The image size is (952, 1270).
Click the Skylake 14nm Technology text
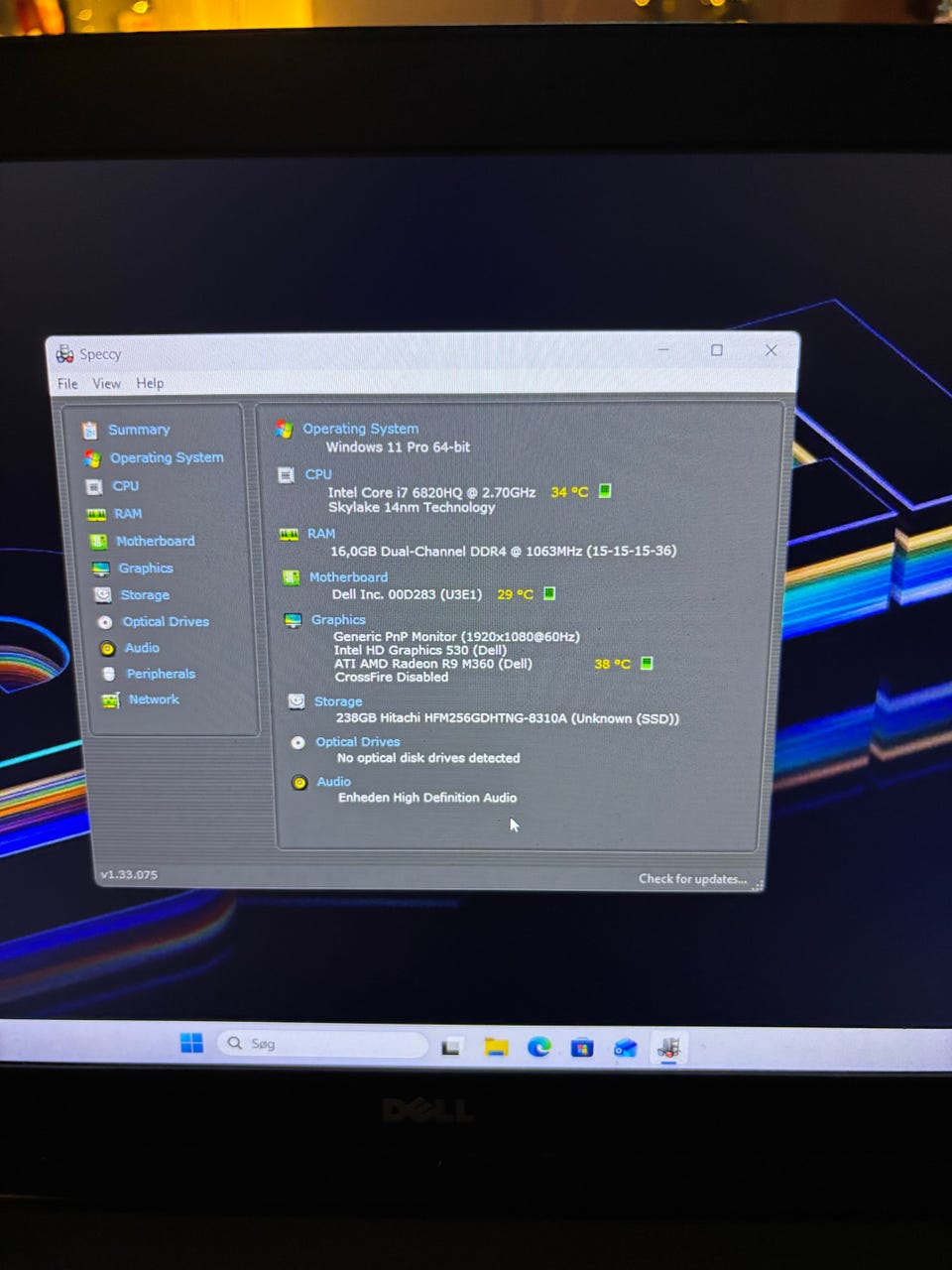point(412,507)
